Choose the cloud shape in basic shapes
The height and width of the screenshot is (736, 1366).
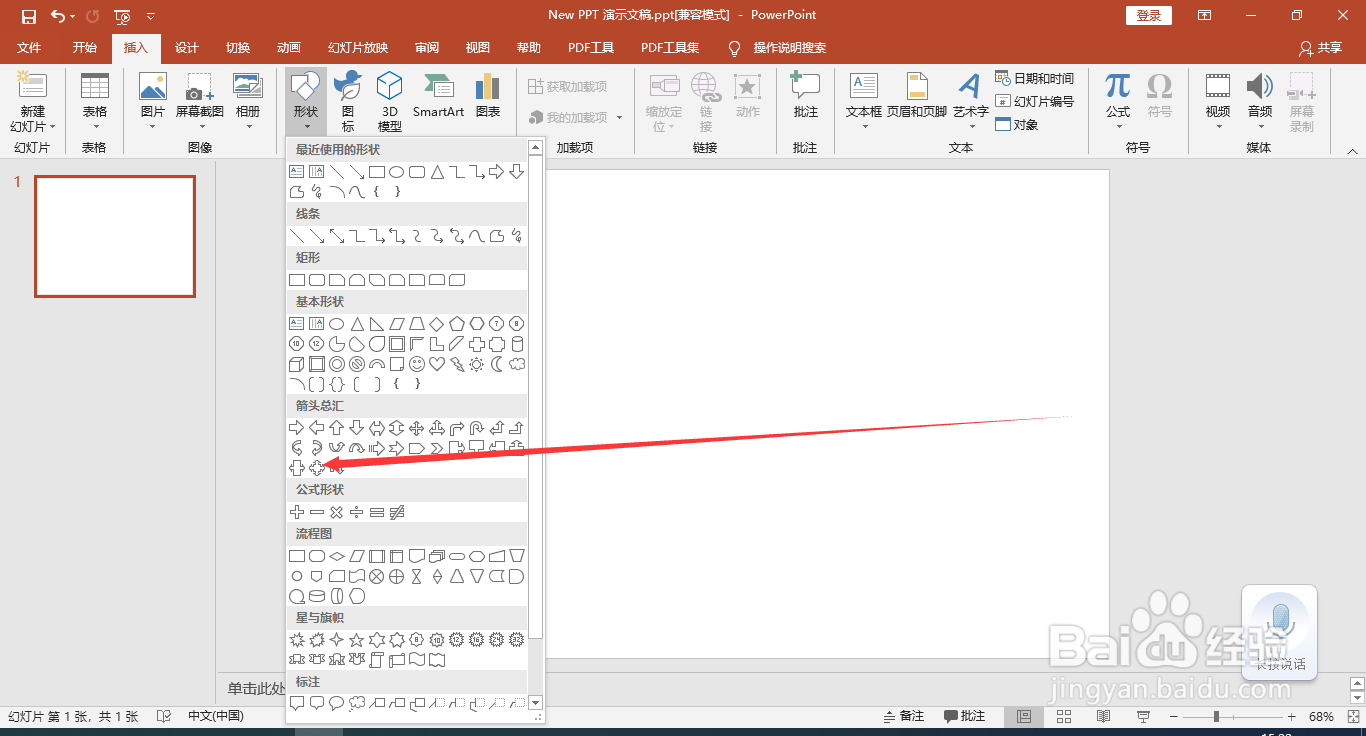point(517,364)
